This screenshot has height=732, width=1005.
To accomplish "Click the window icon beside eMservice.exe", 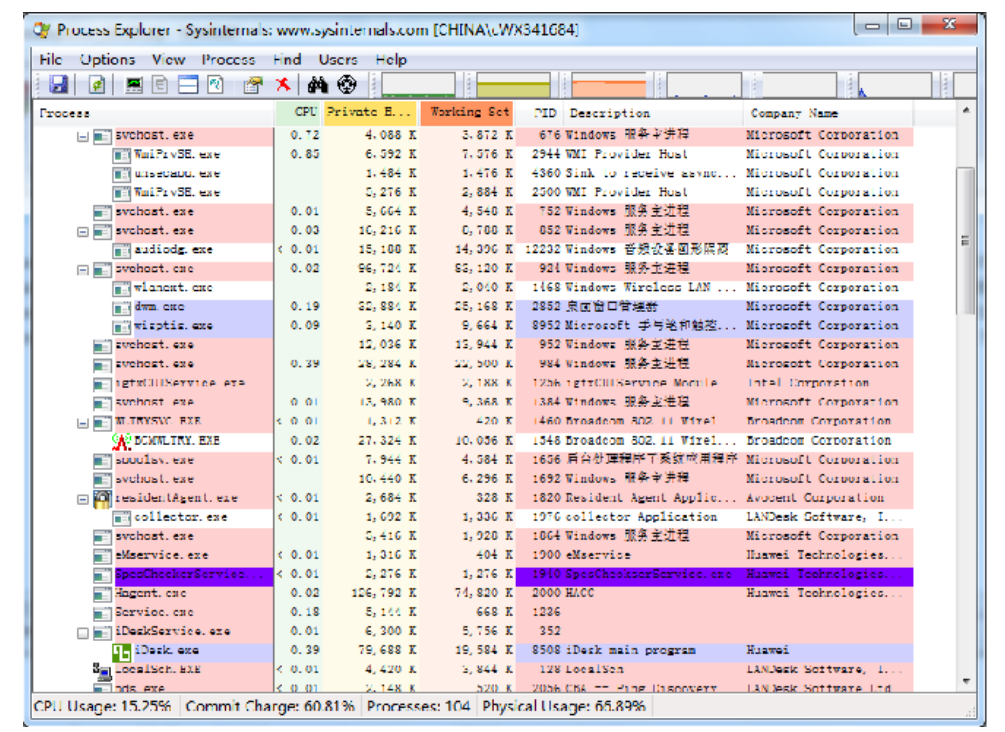I will 102,556.
